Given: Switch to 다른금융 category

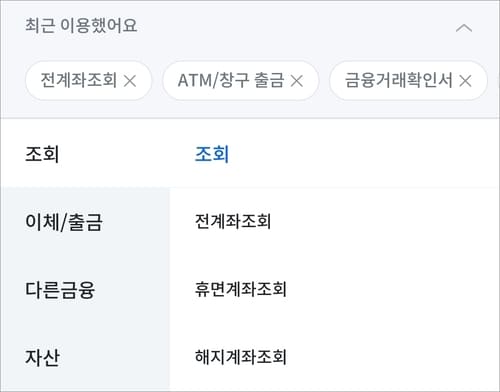Looking at the screenshot, I should click(x=60, y=290).
